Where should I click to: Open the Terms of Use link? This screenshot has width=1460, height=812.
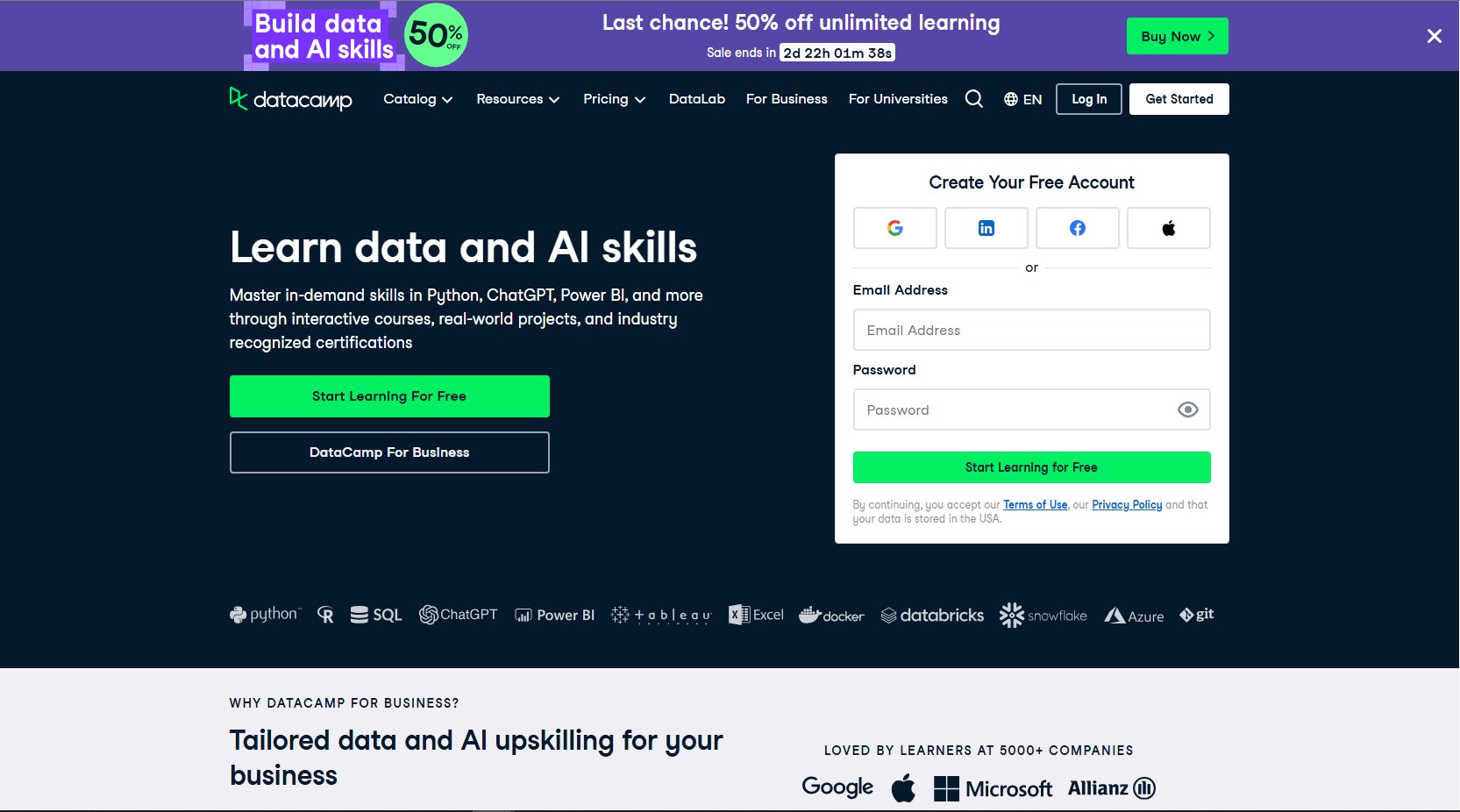tap(1035, 505)
